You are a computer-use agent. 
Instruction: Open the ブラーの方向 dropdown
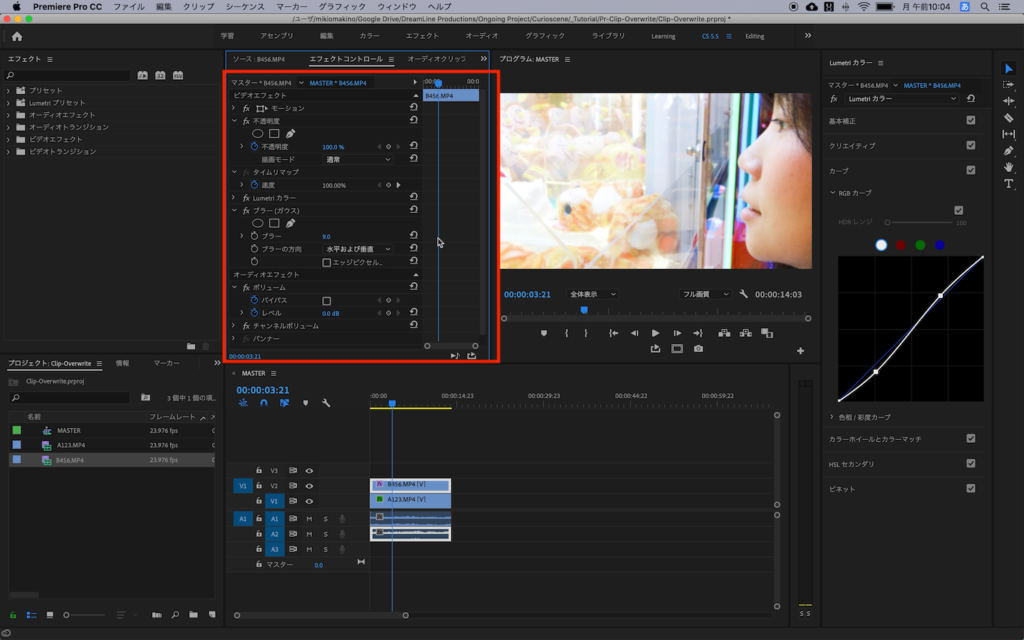pos(358,249)
